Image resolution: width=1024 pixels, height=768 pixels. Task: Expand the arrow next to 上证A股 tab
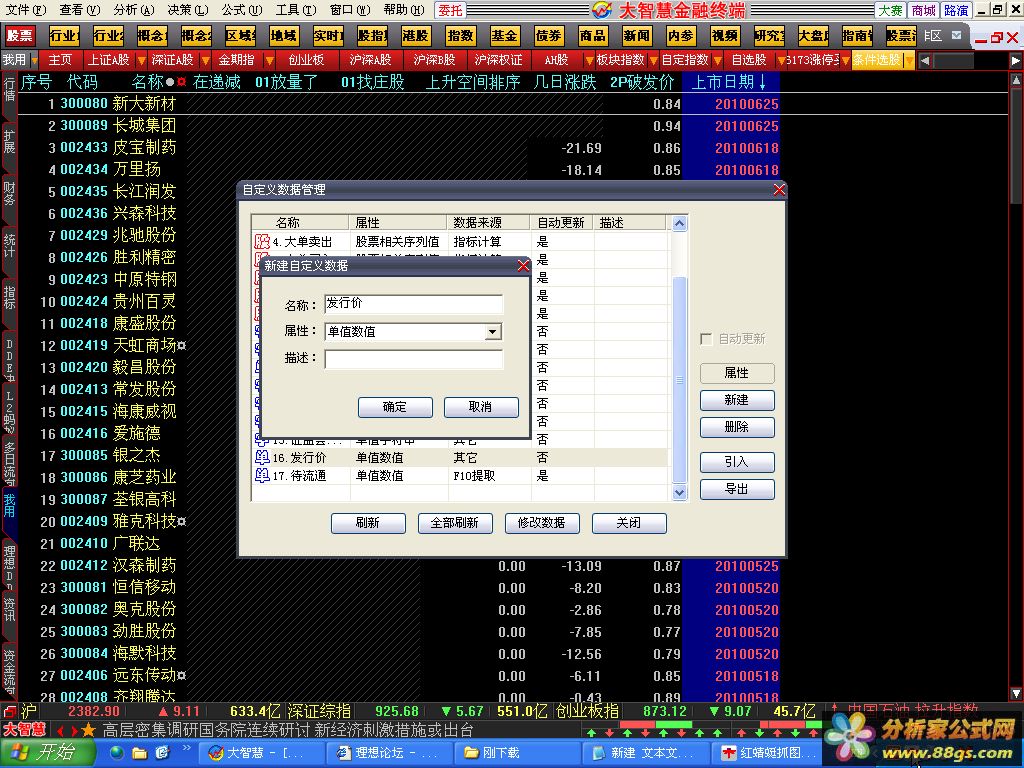[x=141, y=61]
